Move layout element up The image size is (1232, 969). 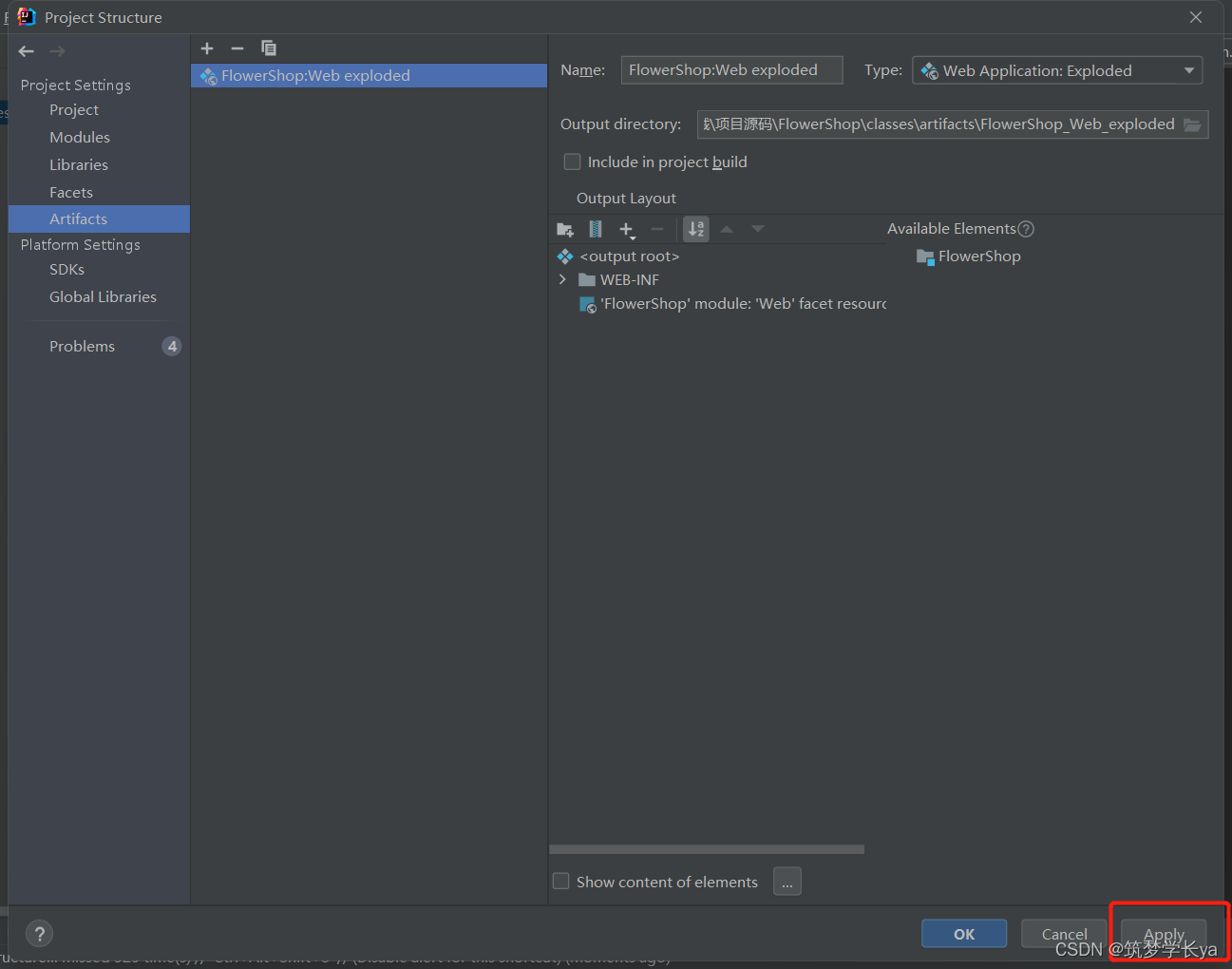coord(727,229)
